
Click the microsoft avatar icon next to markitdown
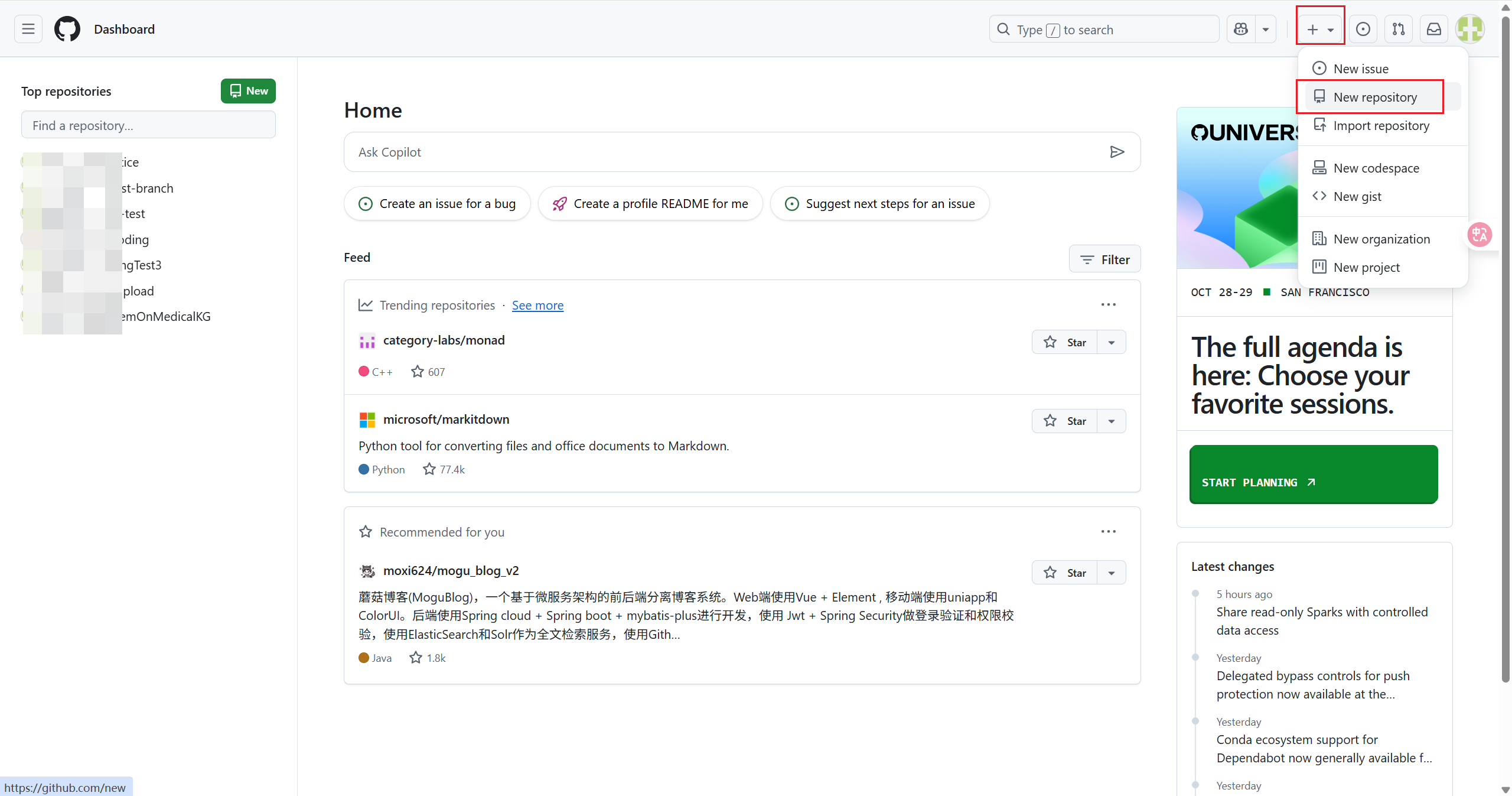(x=367, y=420)
